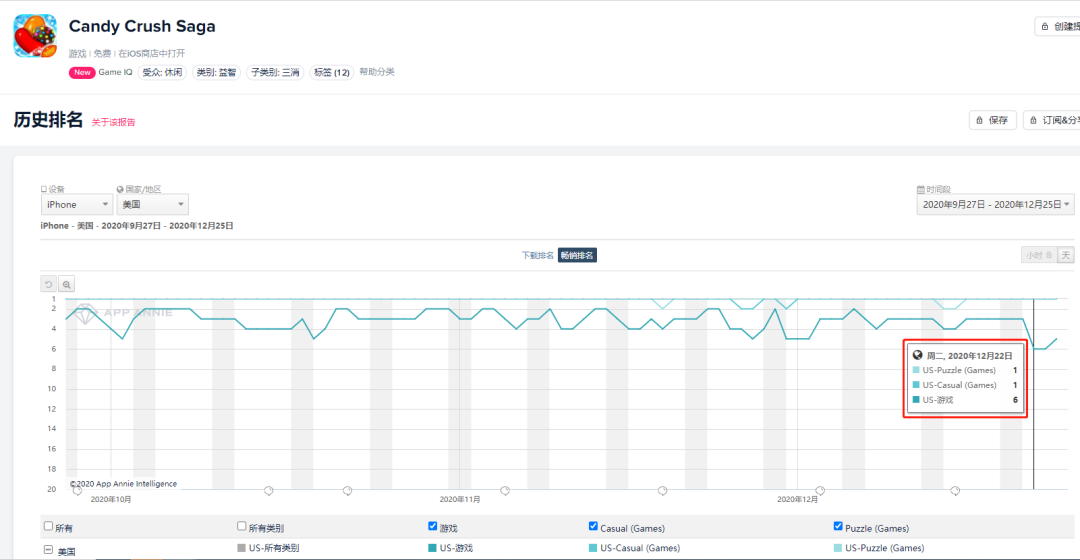
Task: Click the 2020年10月 axis label
Action: [111, 499]
